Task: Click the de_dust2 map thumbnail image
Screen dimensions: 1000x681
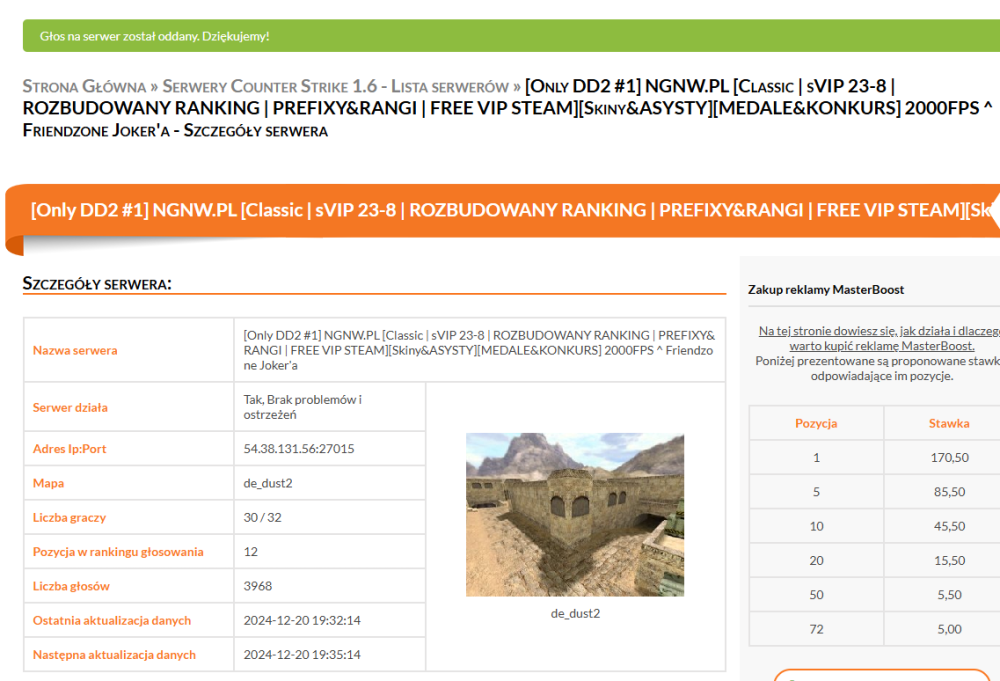Action: point(575,515)
